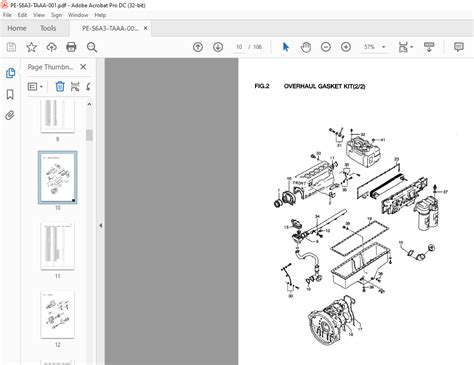Viewport: 474px width, 365px height.
Task: Select the arrow selection tool
Action: tap(286, 47)
